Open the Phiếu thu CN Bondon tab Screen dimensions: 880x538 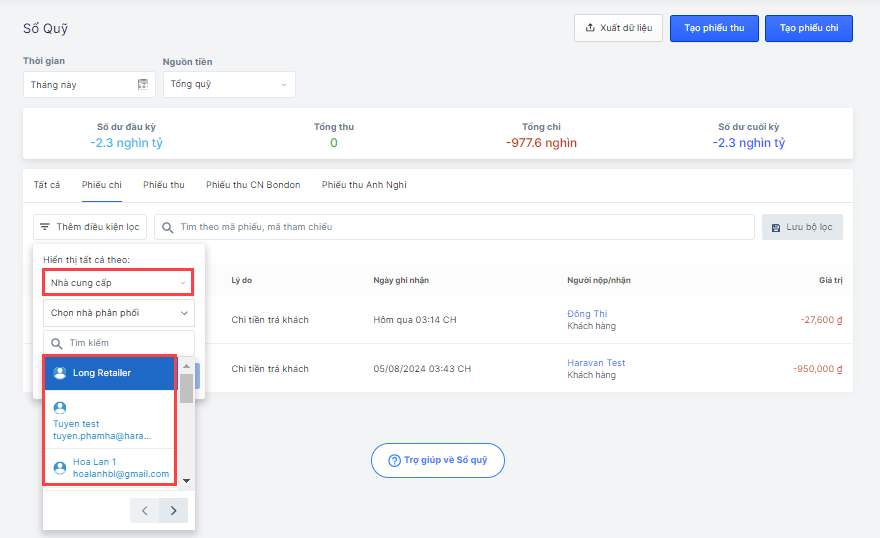click(x=253, y=185)
